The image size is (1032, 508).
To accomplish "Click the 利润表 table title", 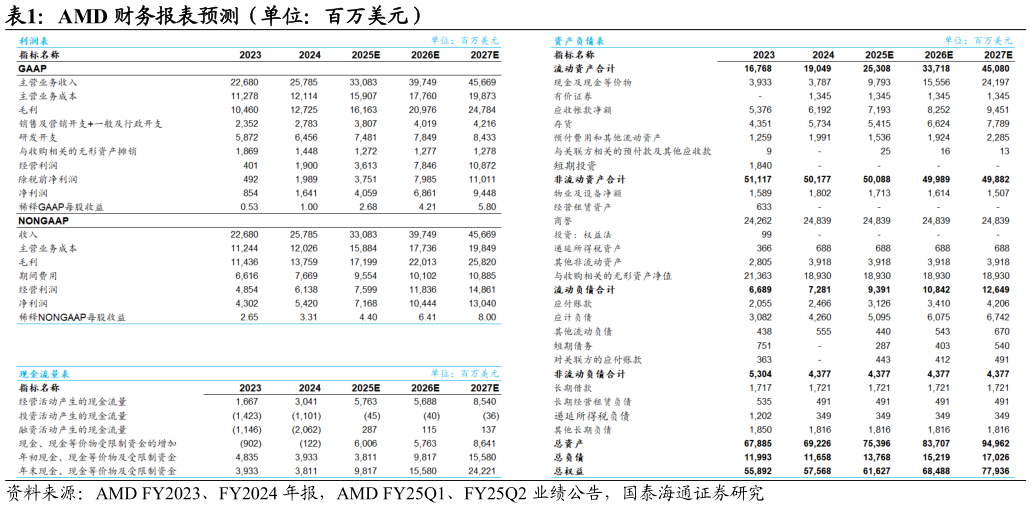I will pos(31,41).
